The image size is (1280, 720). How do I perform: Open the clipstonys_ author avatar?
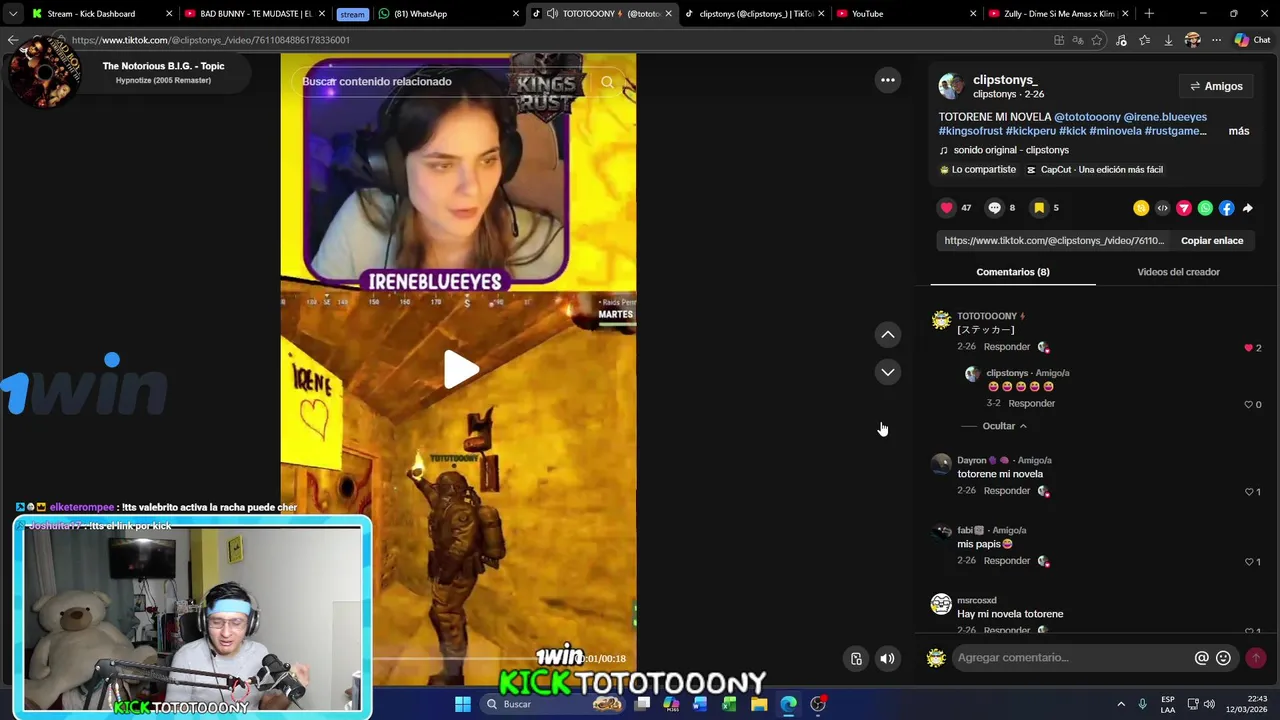(x=951, y=86)
